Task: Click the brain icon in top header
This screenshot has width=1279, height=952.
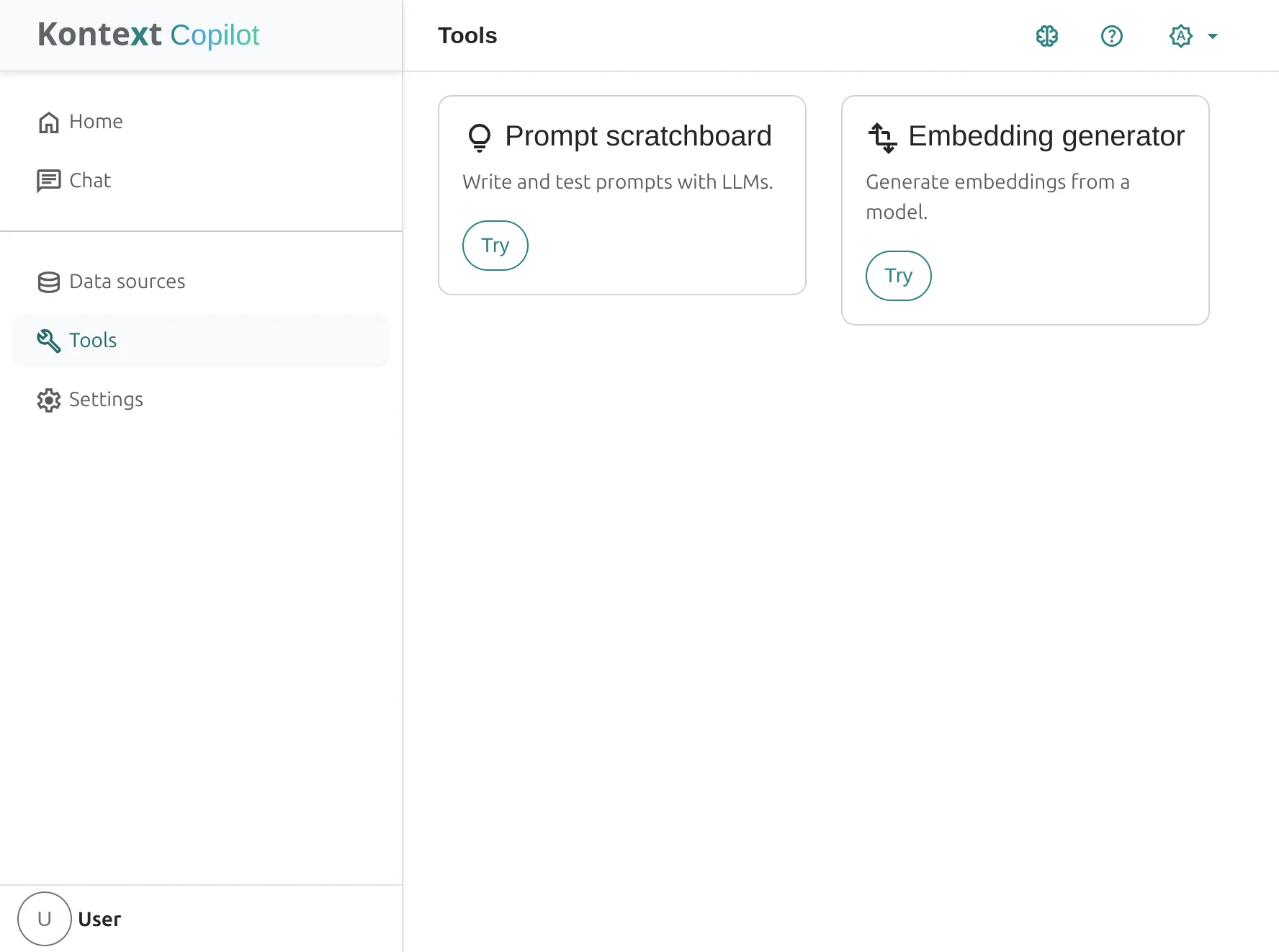Action: coord(1046,36)
